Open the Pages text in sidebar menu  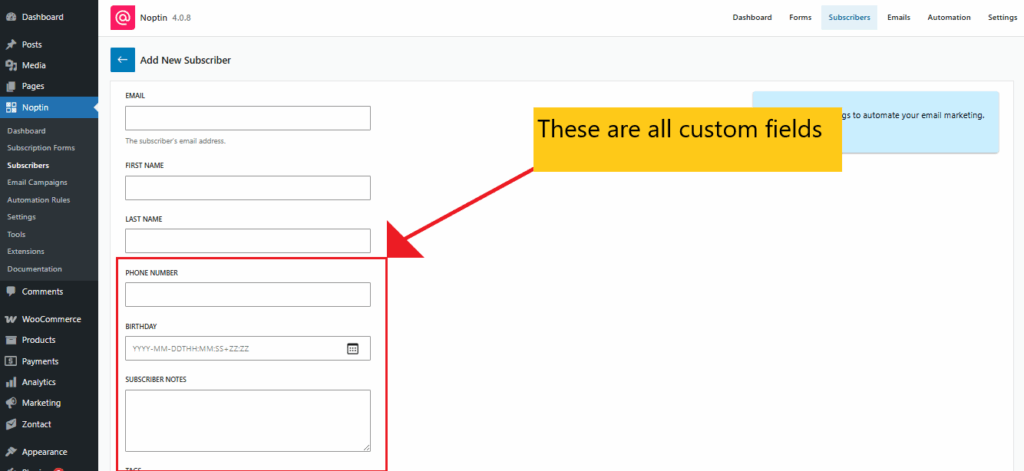coord(33,86)
